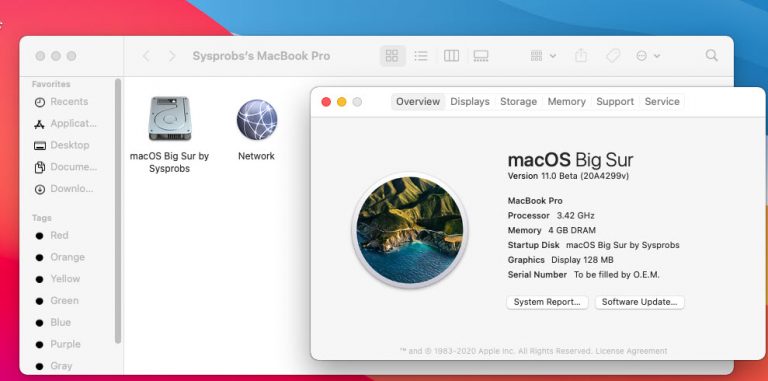The image size is (768, 381).
Task: Minimize the About This Mac window
Action: click(x=341, y=102)
